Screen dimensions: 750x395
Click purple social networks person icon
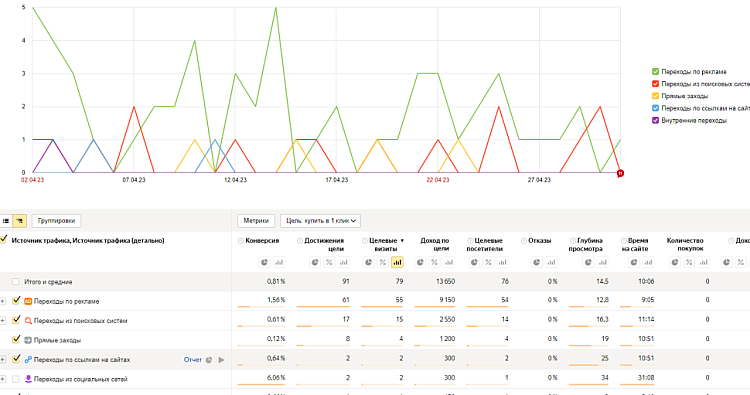(28, 379)
